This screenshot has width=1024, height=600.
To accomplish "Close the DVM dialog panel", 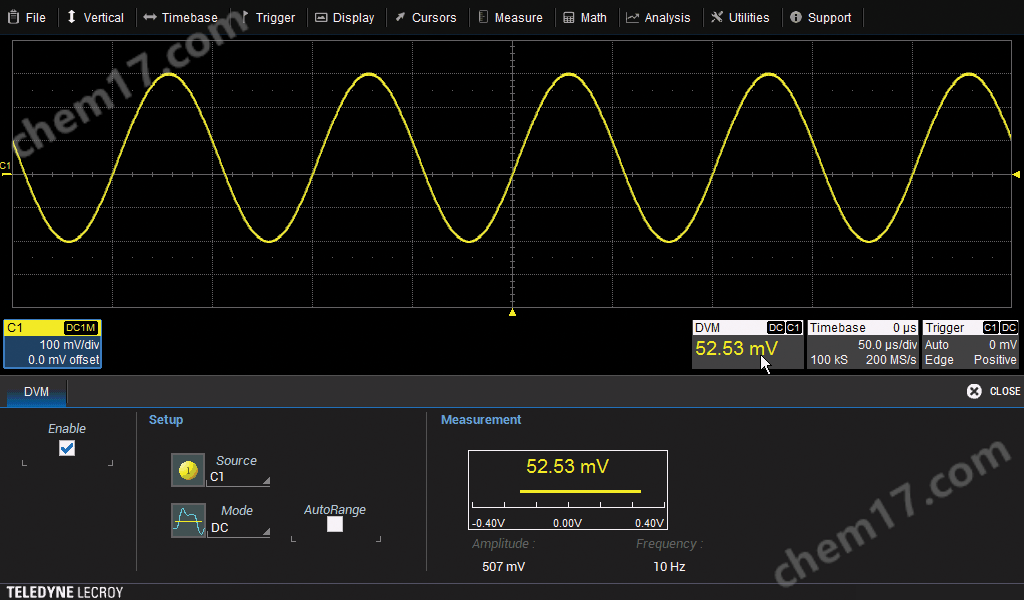I will click(x=993, y=391).
